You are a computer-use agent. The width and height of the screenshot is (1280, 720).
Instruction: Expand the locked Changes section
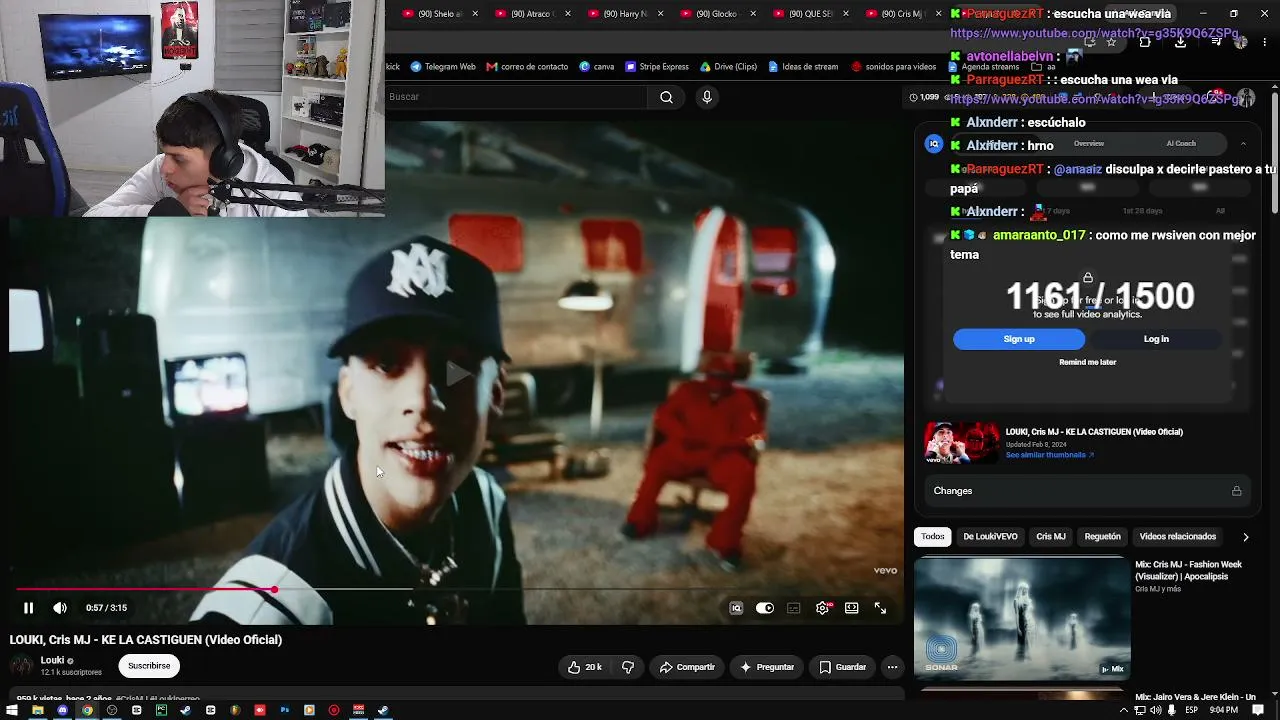pyautogui.click(x=1087, y=491)
